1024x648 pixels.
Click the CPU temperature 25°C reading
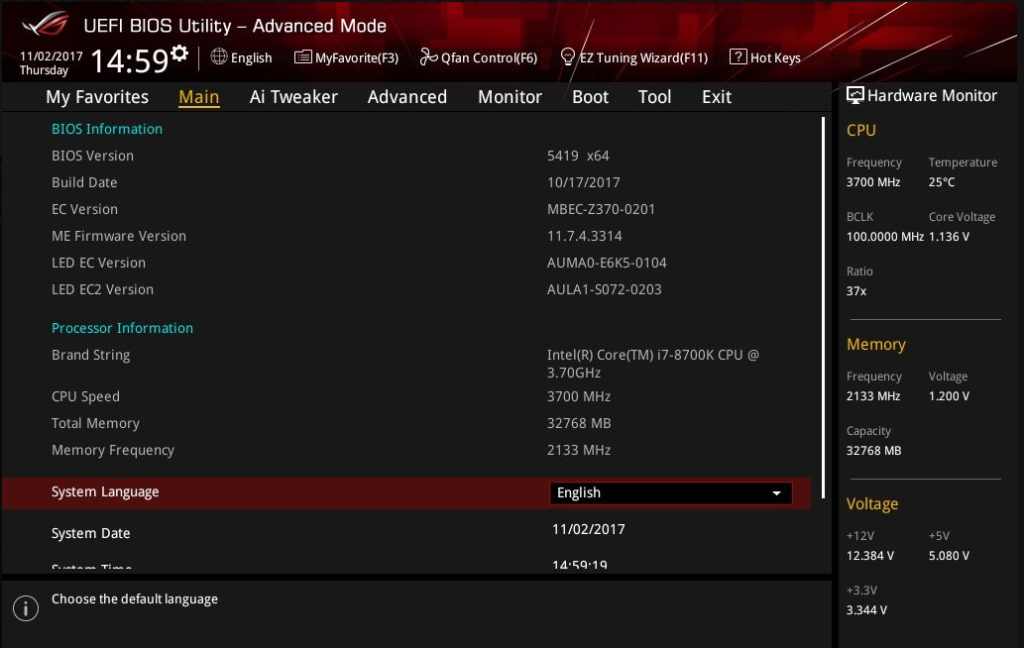tap(942, 182)
